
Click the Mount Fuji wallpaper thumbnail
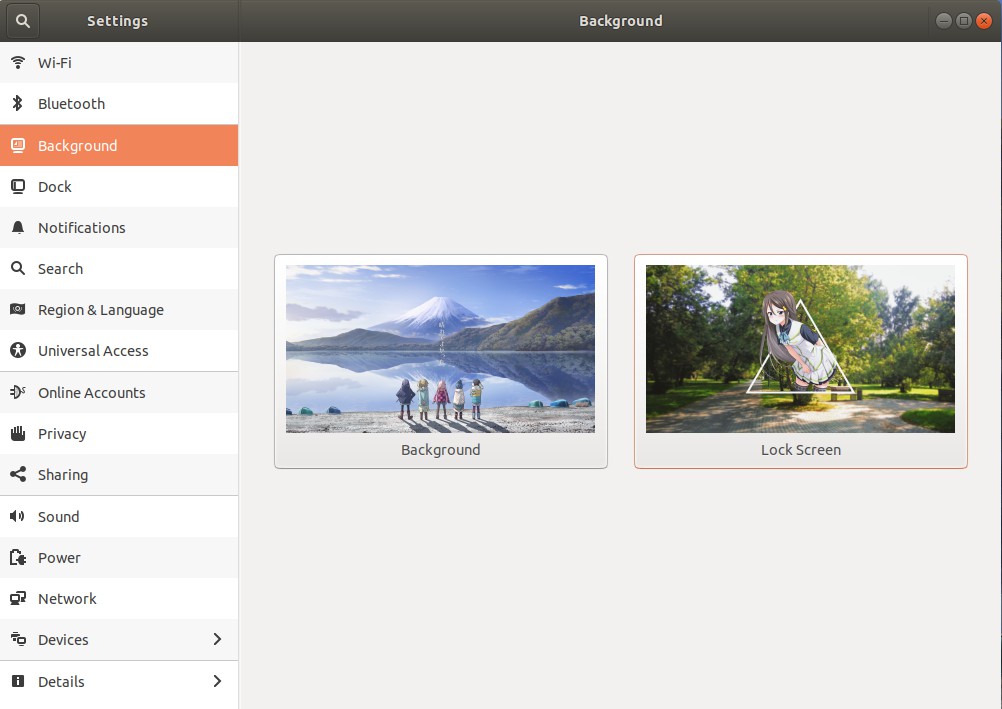[x=440, y=348]
